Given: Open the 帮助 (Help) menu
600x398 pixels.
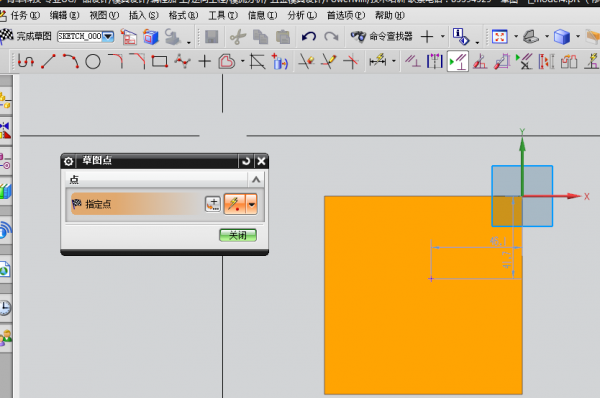Looking at the screenshot, I should tap(390, 15).
